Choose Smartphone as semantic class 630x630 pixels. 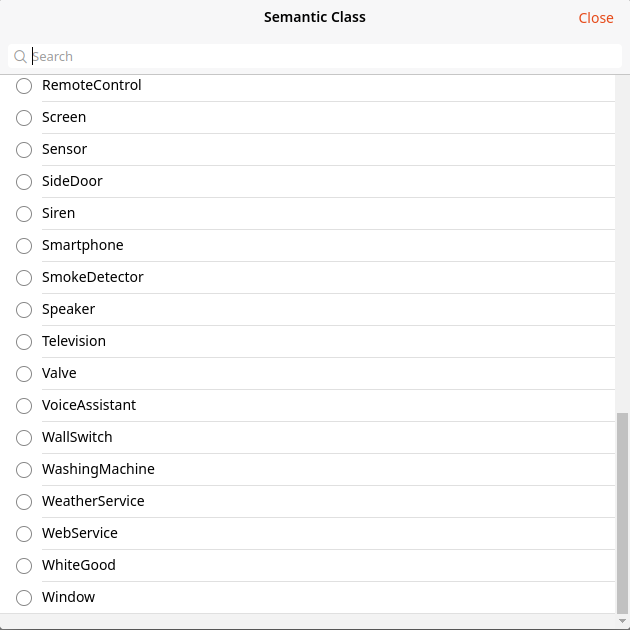[x=24, y=245]
